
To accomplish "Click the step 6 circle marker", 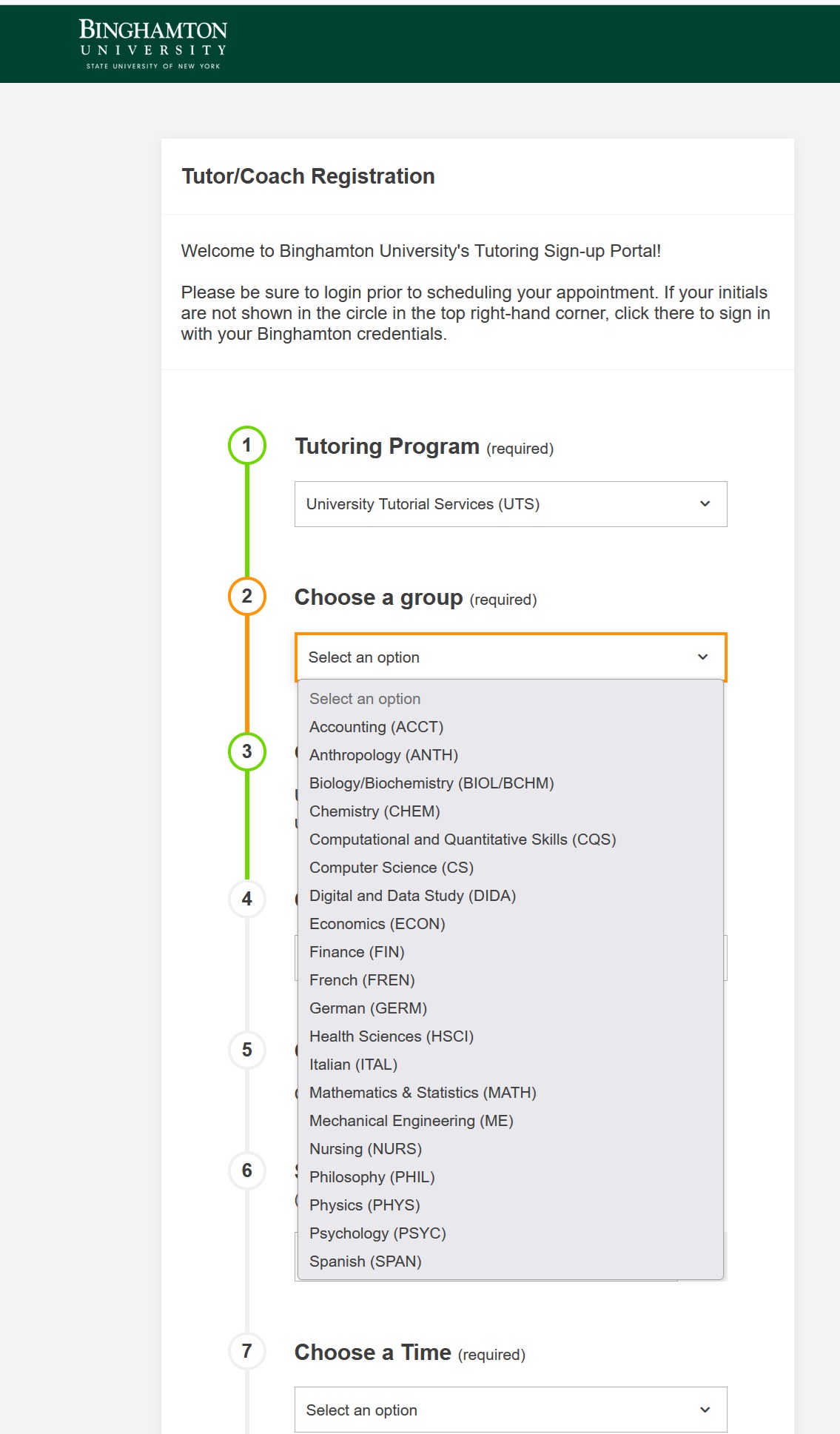I will point(247,1170).
